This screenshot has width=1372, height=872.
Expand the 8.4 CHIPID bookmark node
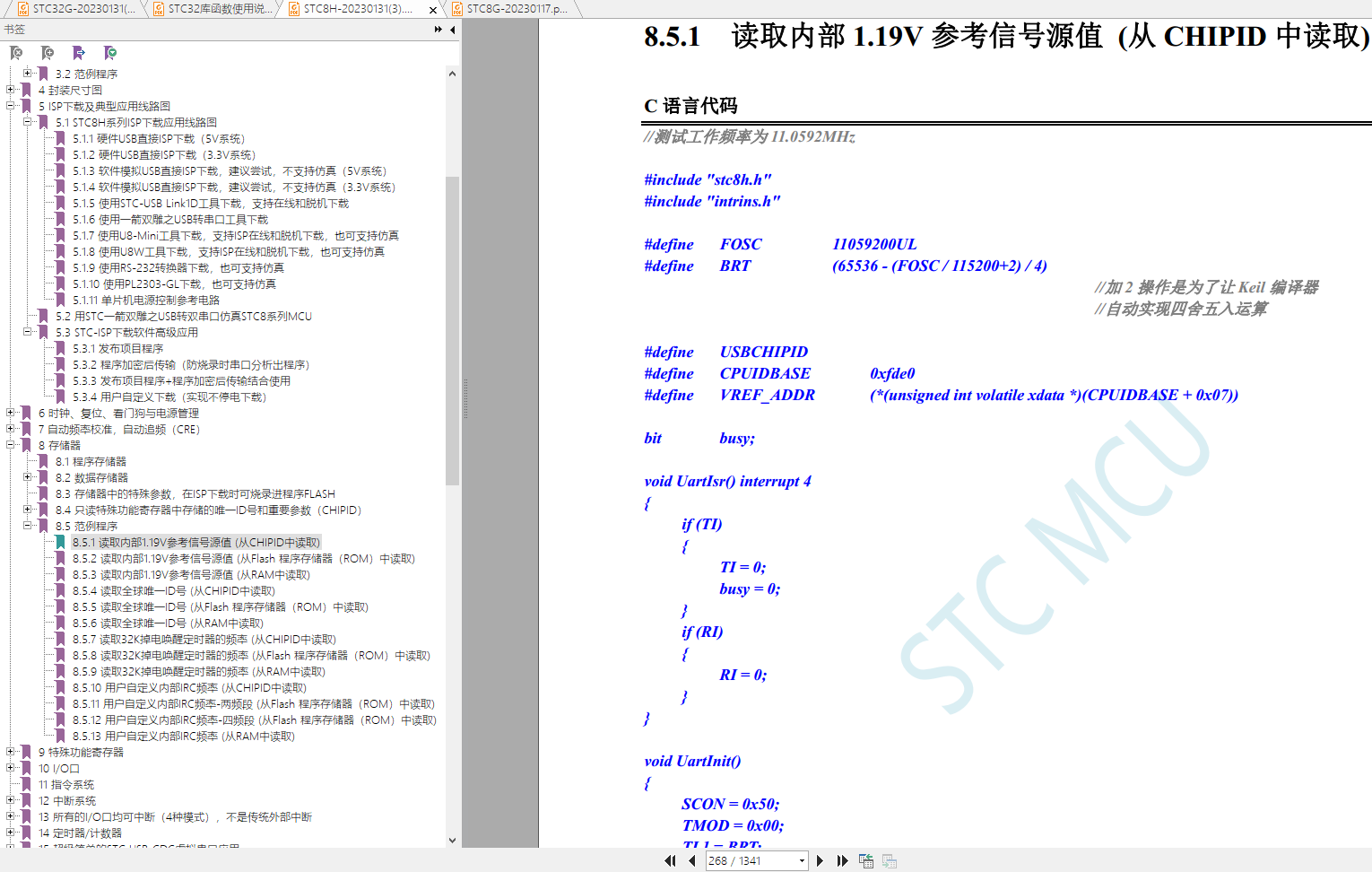tap(27, 510)
